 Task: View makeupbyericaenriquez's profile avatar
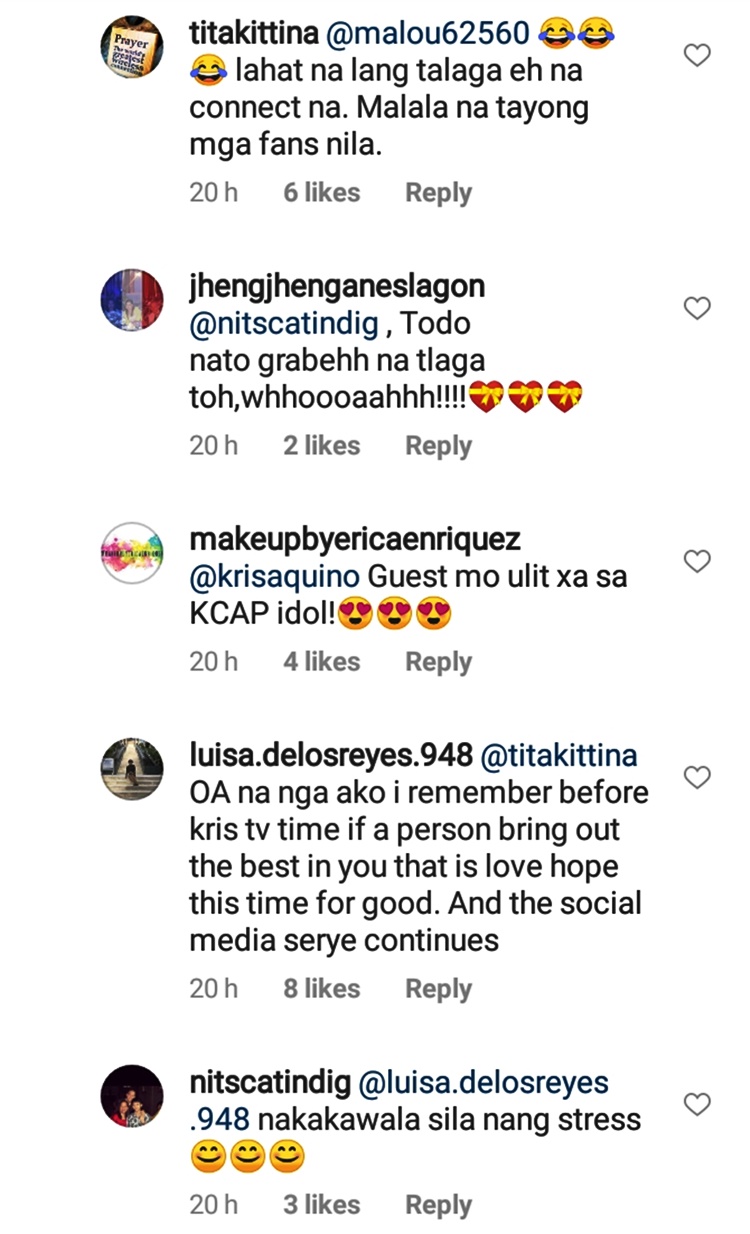[132, 553]
